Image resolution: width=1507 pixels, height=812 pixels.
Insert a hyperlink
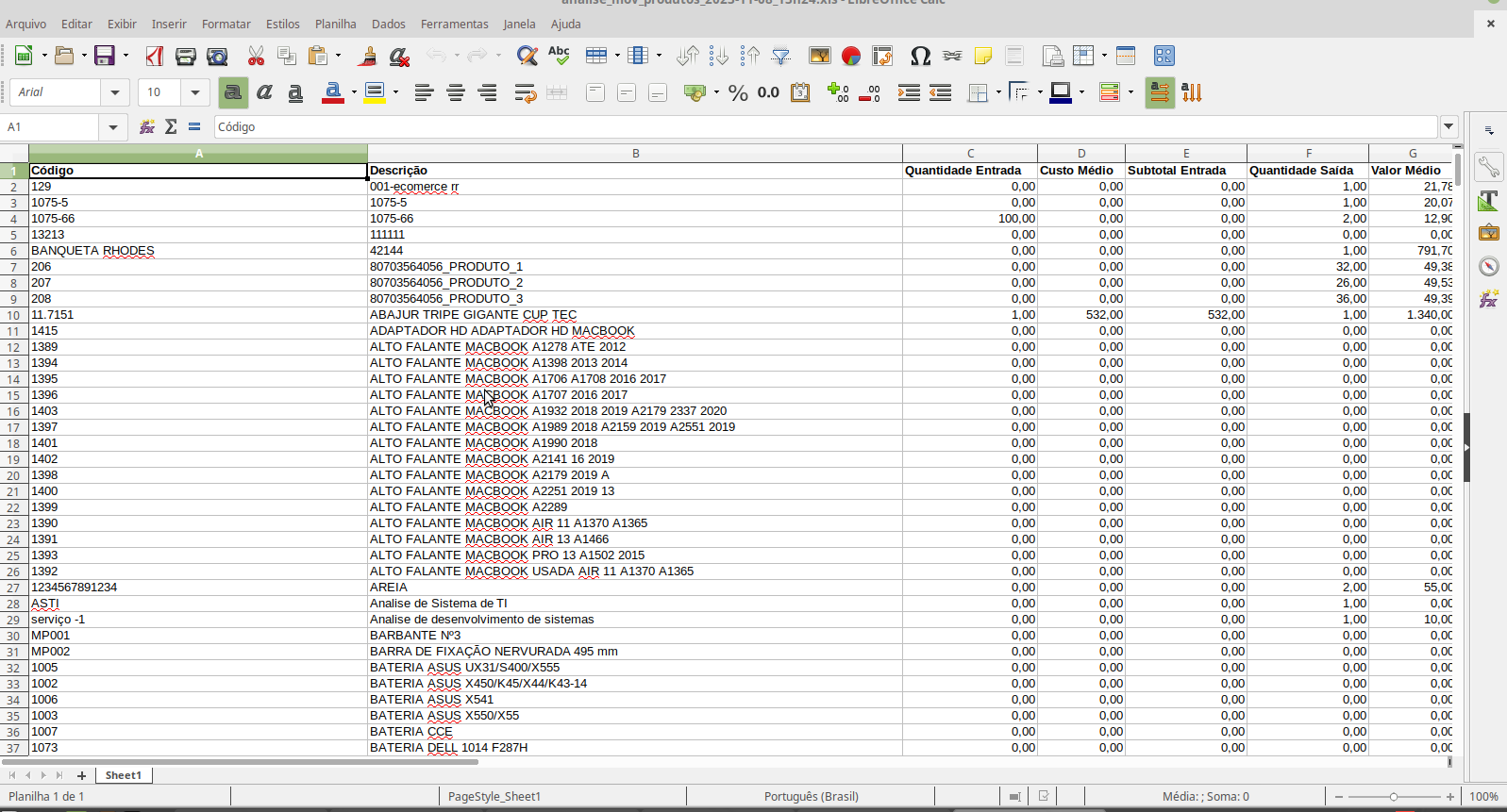pyautogui.click(x=952, y=56)
